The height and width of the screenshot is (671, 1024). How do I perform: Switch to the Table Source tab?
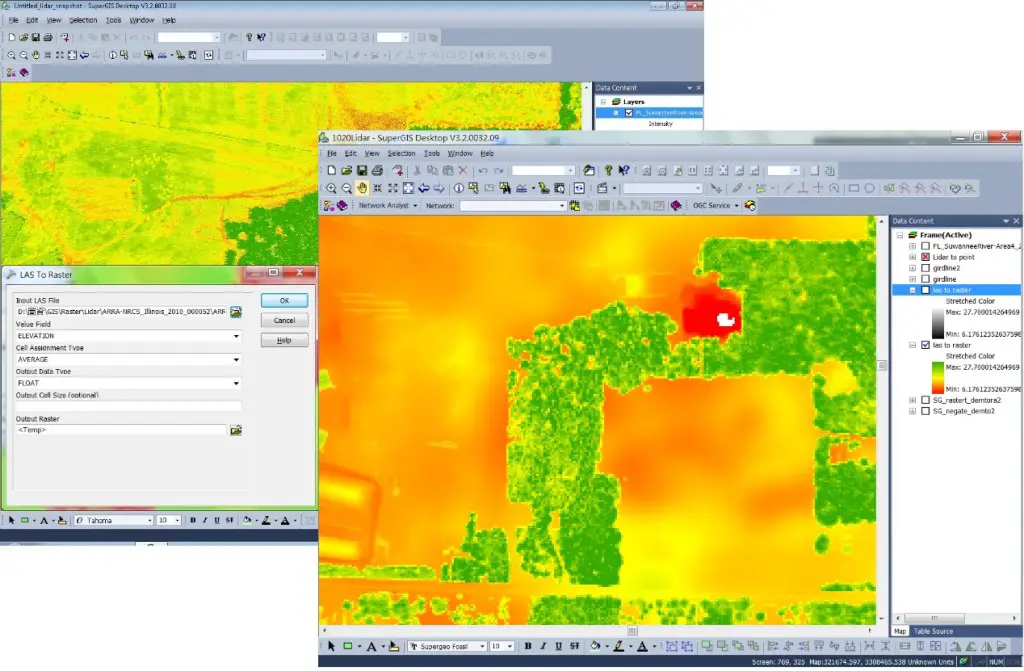[x=933, y=631]
